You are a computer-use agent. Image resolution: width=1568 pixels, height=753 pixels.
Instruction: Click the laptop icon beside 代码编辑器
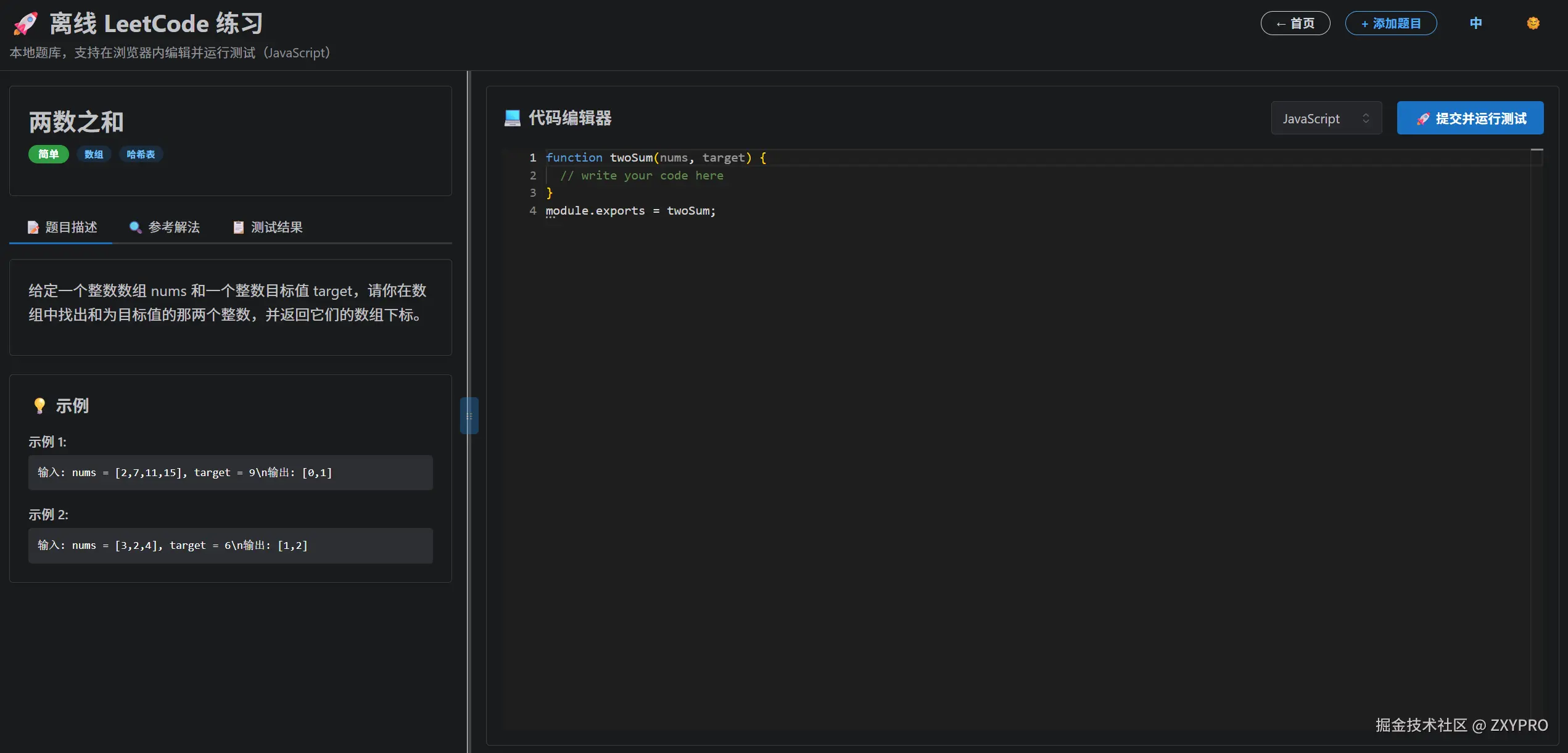click(512, 118)
